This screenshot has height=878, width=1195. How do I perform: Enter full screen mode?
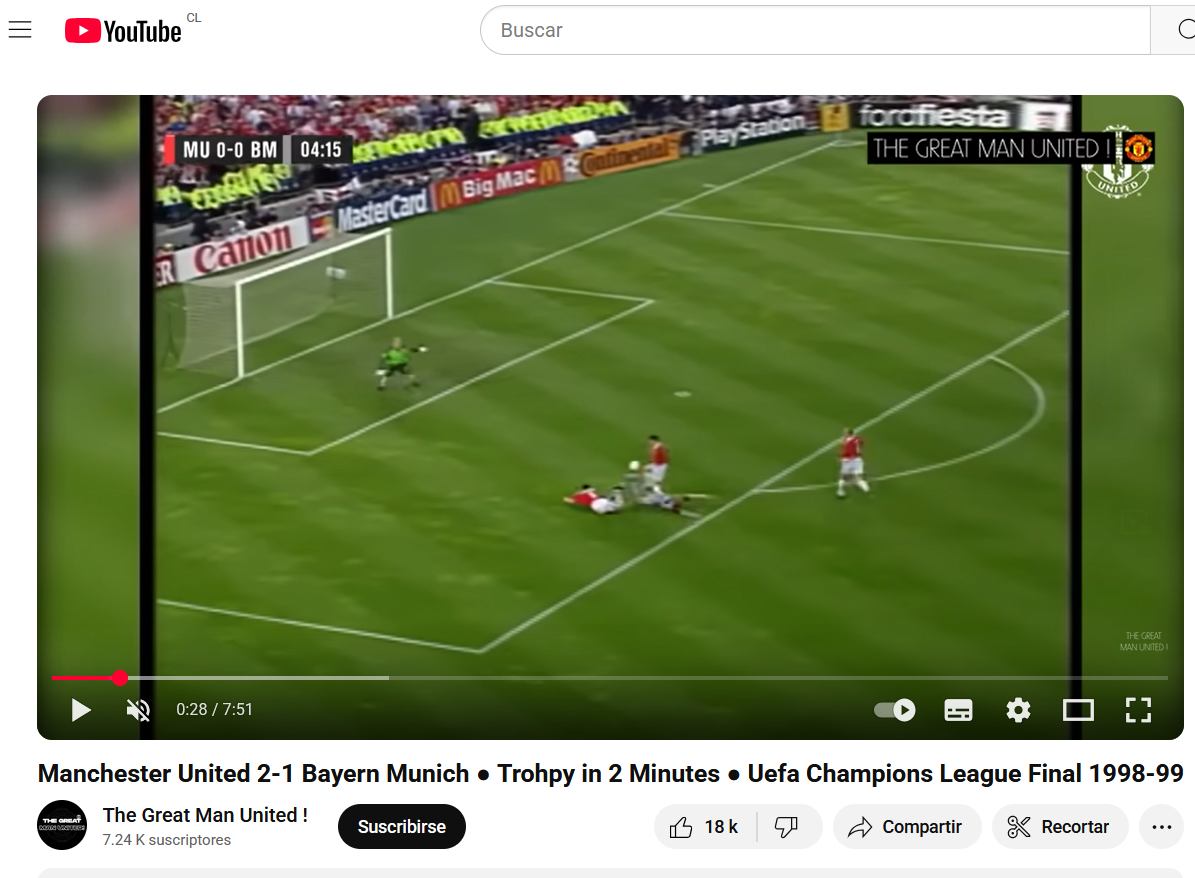(1139, 710)
